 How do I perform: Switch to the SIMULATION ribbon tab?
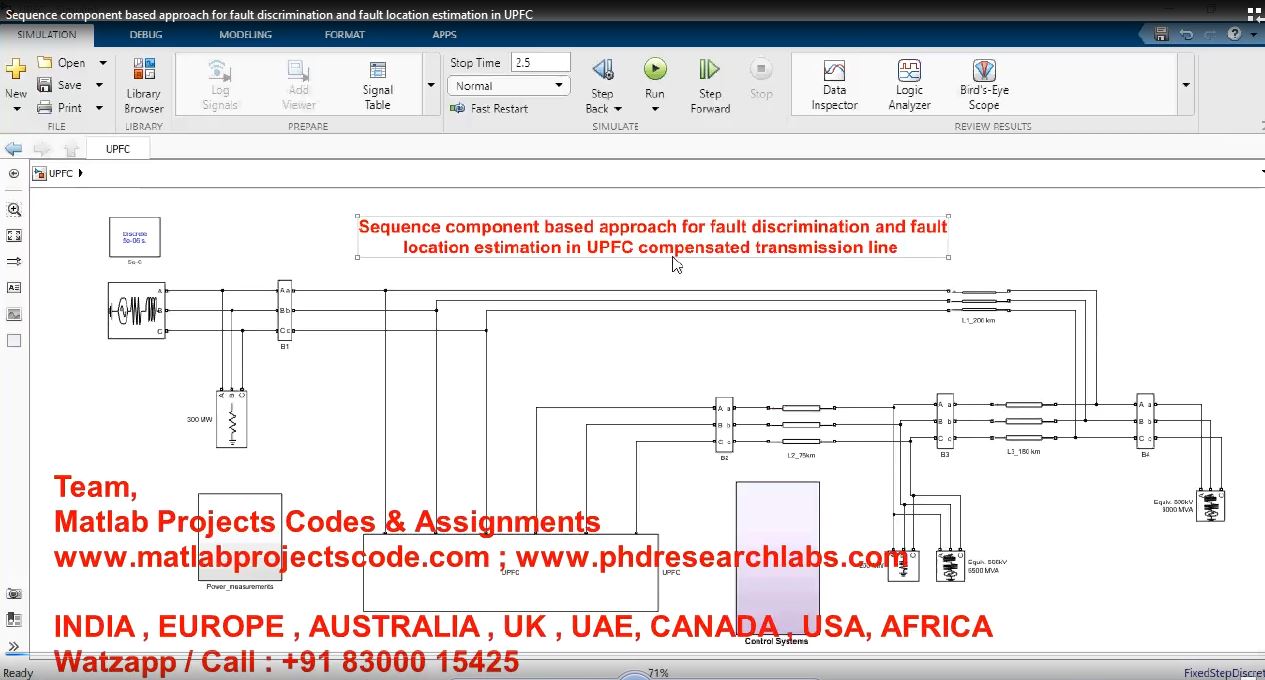[47, 35]
